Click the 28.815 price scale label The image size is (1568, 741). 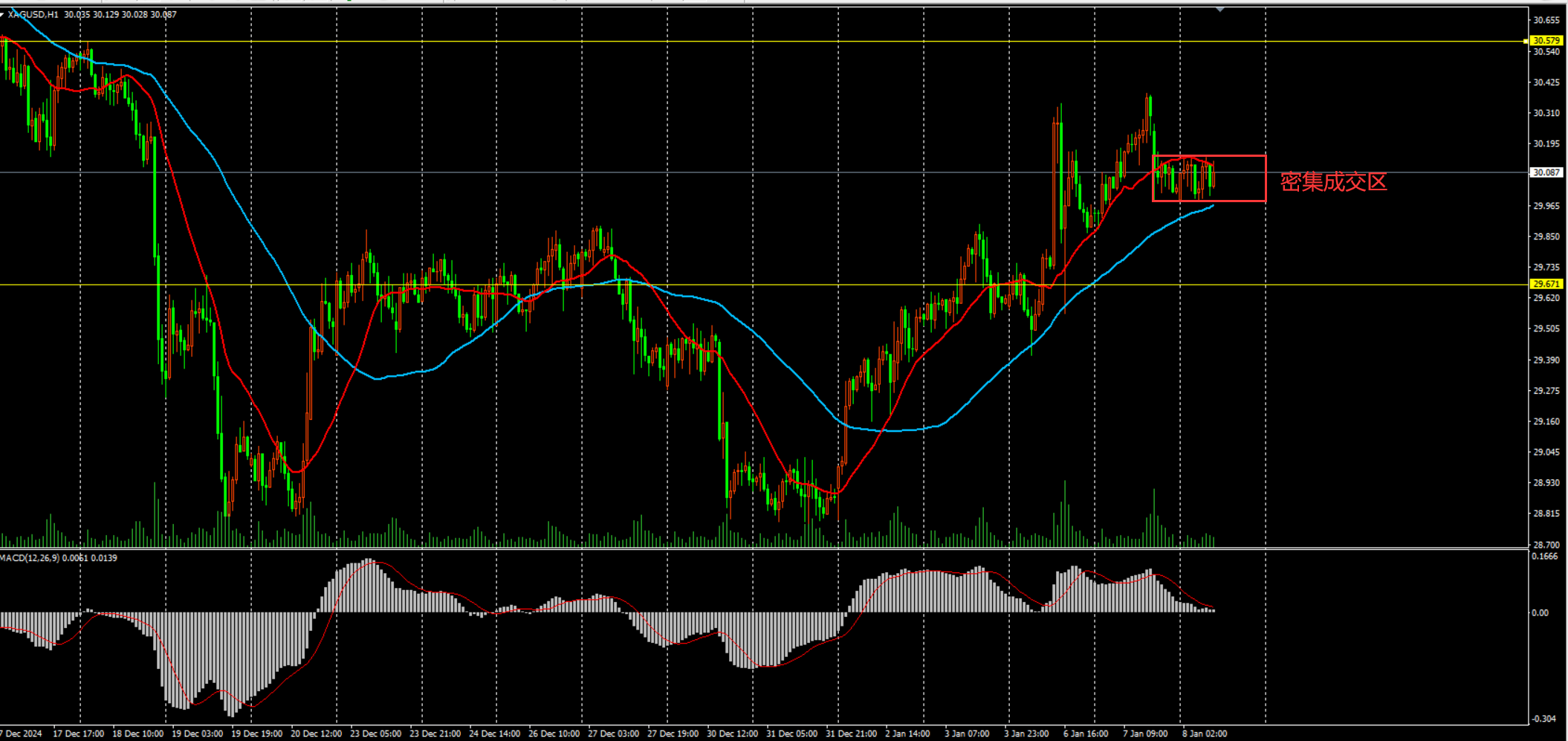click(1546, 514)
